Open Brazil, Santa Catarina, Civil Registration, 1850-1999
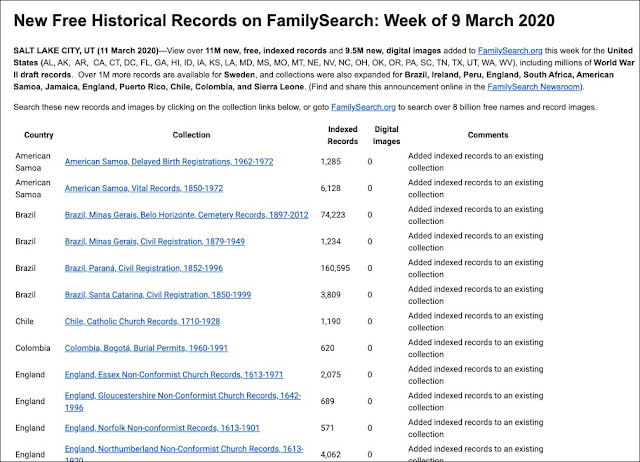Viewport: 640px width, 462px height. [158, 295]
